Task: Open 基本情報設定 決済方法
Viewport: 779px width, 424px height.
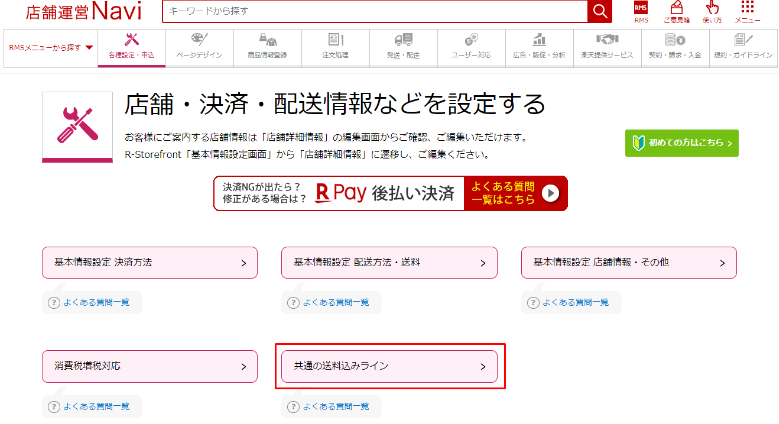Action: tap(150, 262)
